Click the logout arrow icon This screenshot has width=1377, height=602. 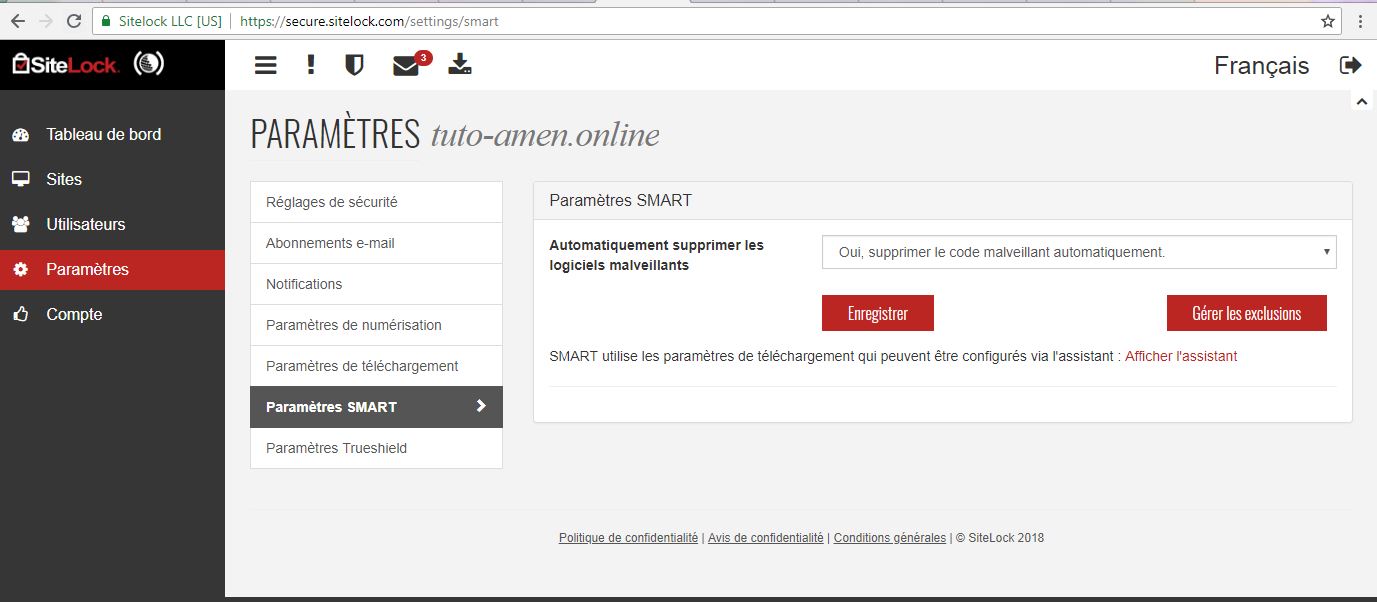pos(1350,65)
